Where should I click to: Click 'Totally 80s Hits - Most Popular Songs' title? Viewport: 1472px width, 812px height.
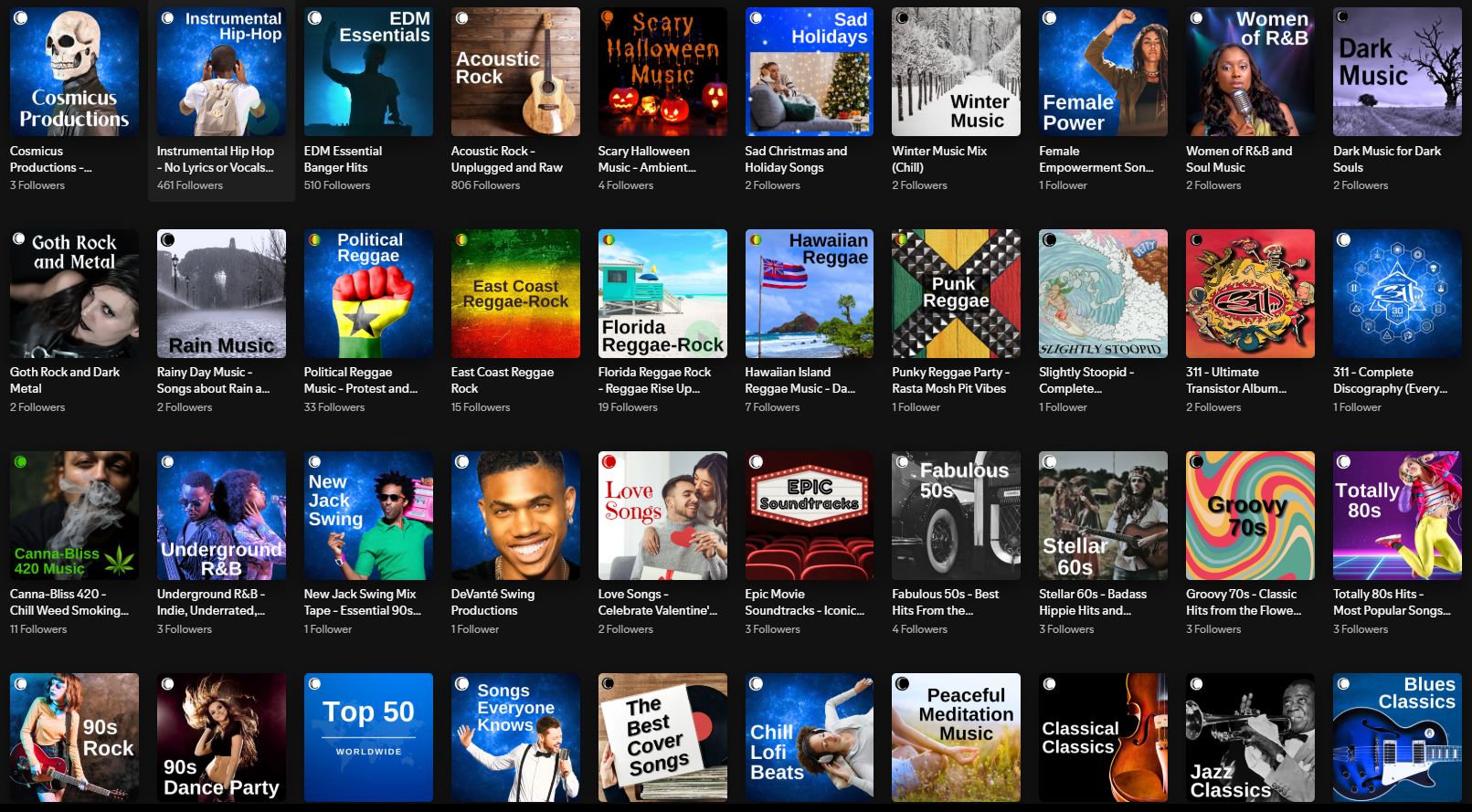pos(1392,602)
